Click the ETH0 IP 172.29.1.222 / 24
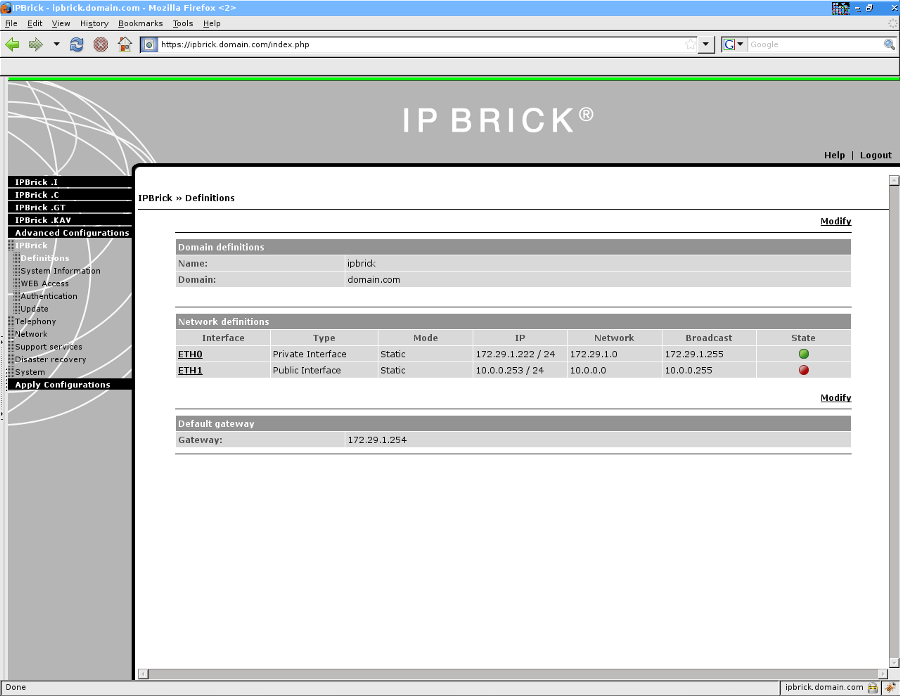The height and width of the screenshot is (696, 900). pyautogui.click(x=515, y=354)
